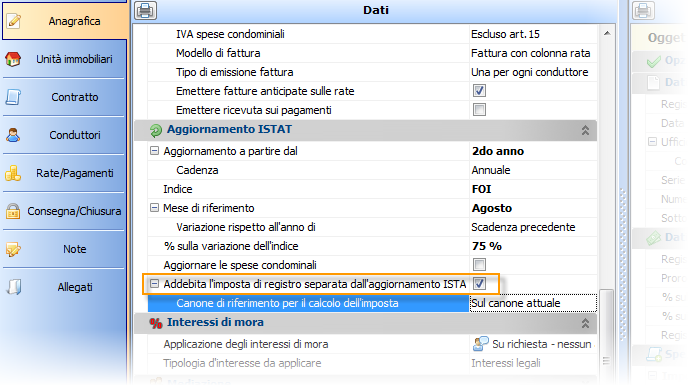Select 2do anno value
Image resolution: width=688 pixels, height=386 pixels.
[x=533, y=151]
